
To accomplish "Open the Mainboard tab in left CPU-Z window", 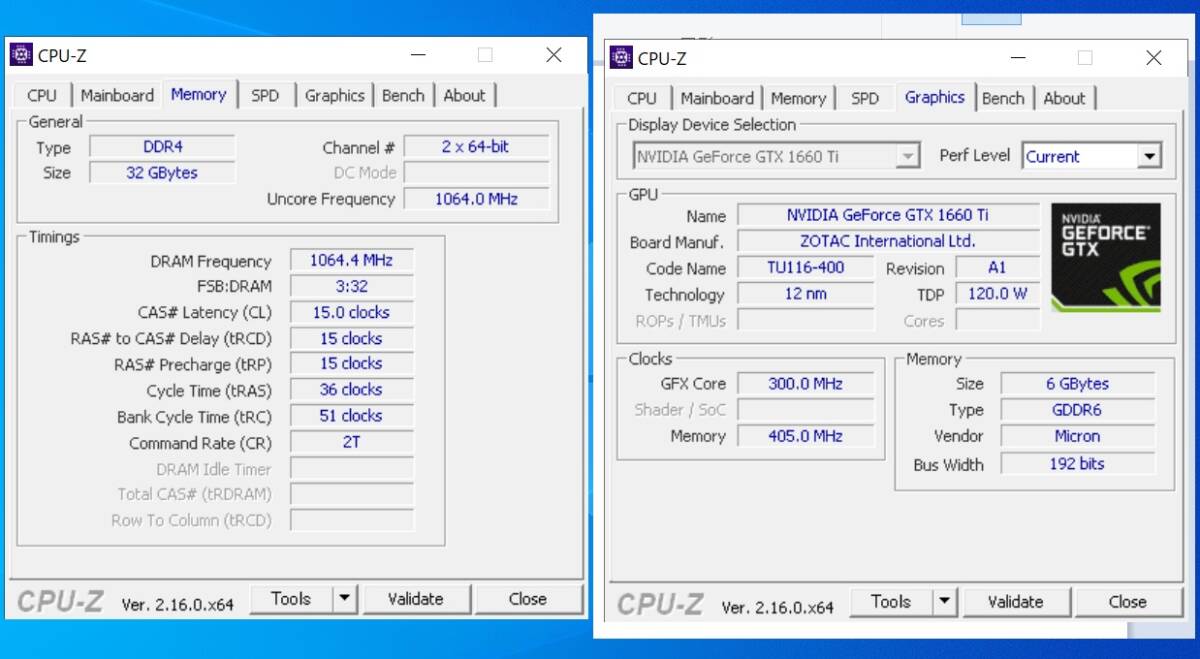I will coord(117,96).
